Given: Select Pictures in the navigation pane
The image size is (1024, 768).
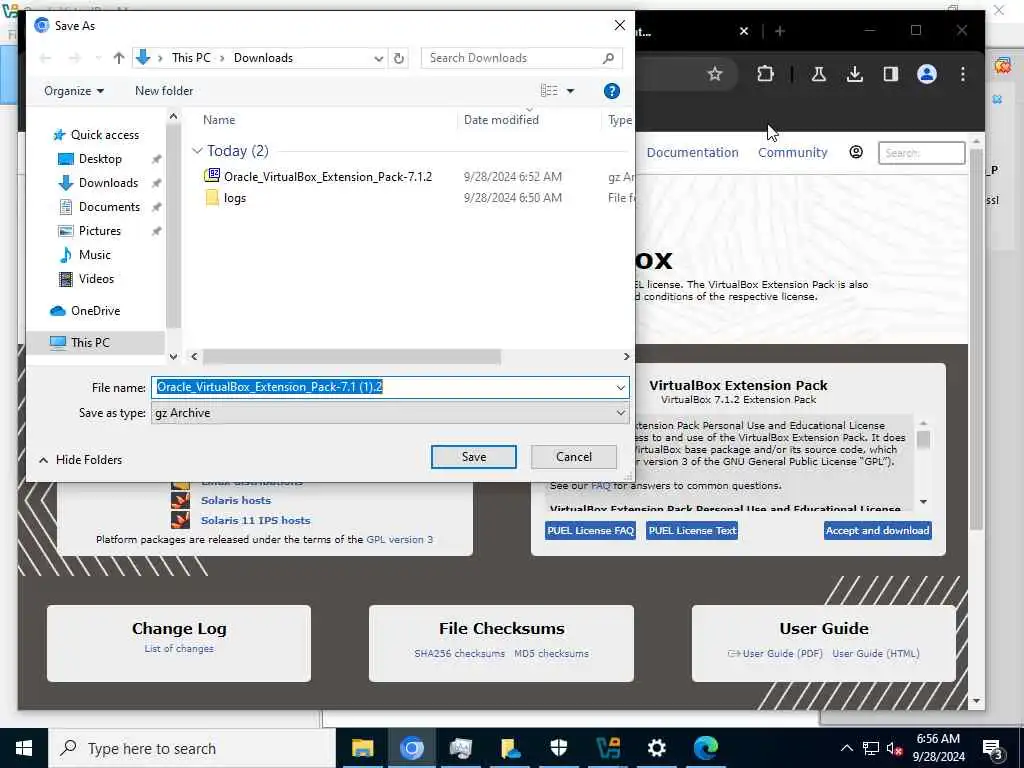Looking at the screenshot, I should click(99, 231).
